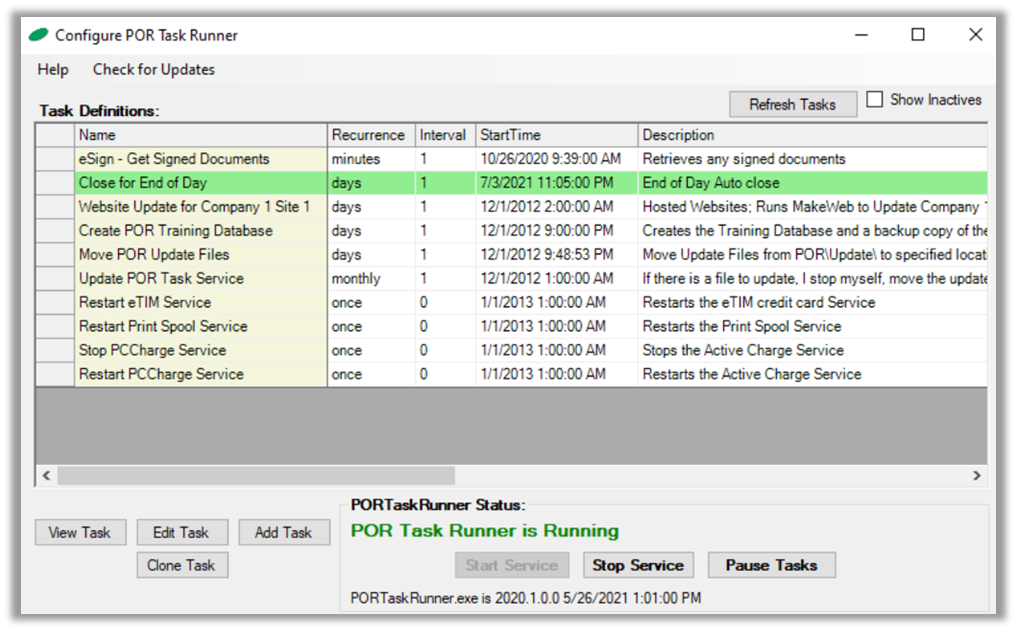Image resolution: width=1017 pixels, height=631 pixels.
Task: Click Add Task to create a task
Action: click(x=283, y=532)
